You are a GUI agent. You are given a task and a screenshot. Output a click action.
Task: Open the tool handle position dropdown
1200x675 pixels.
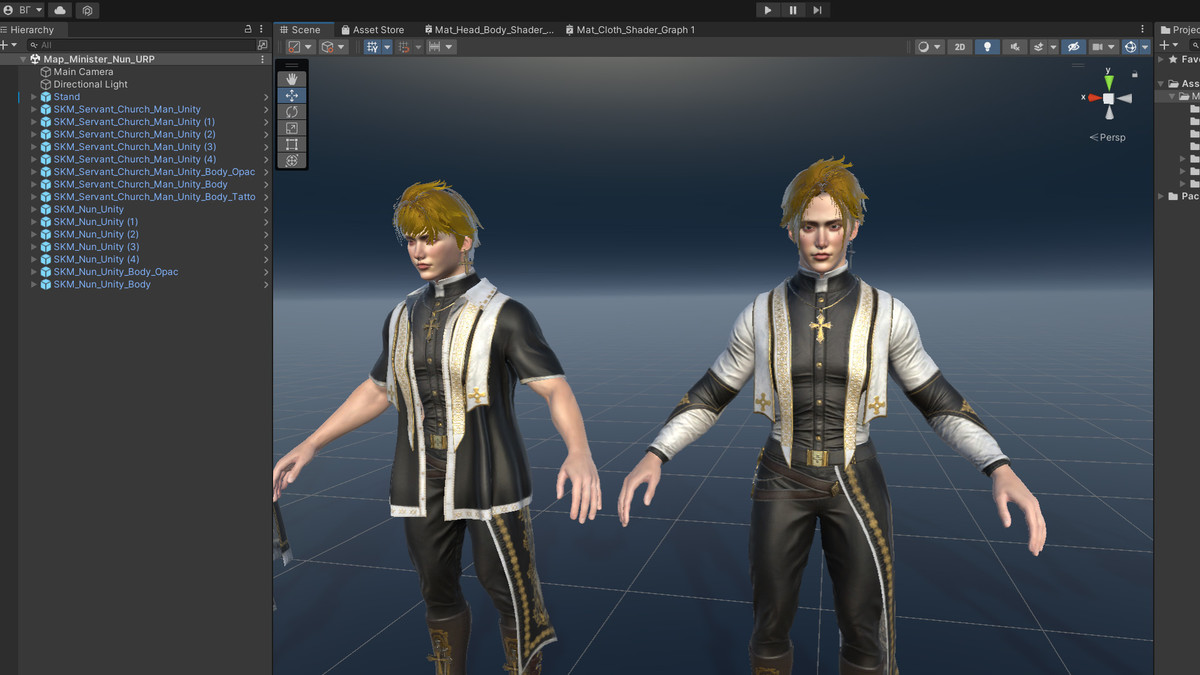pos(300,47)
